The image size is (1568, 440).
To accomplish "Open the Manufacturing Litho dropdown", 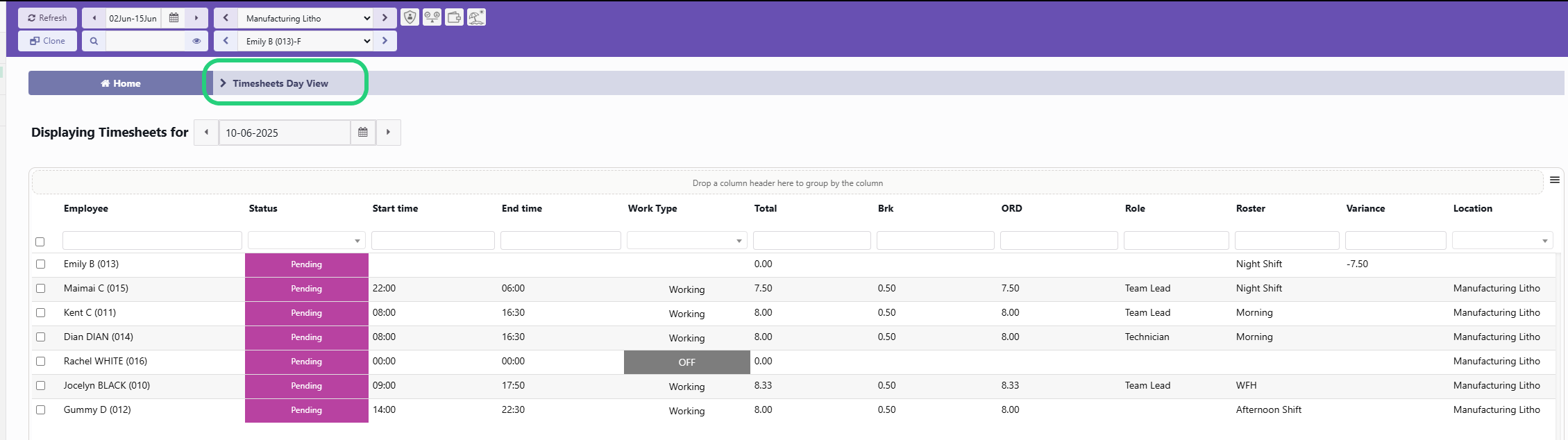I will 305,19.
